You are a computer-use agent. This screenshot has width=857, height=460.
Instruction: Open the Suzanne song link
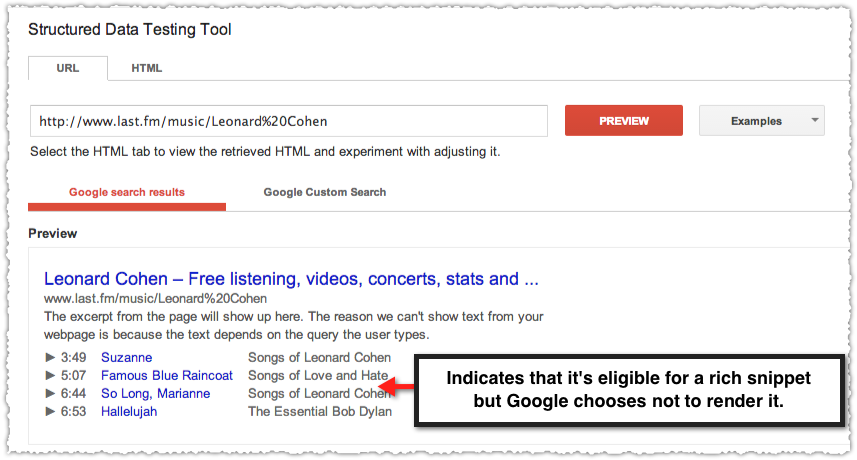click(127, 357)
